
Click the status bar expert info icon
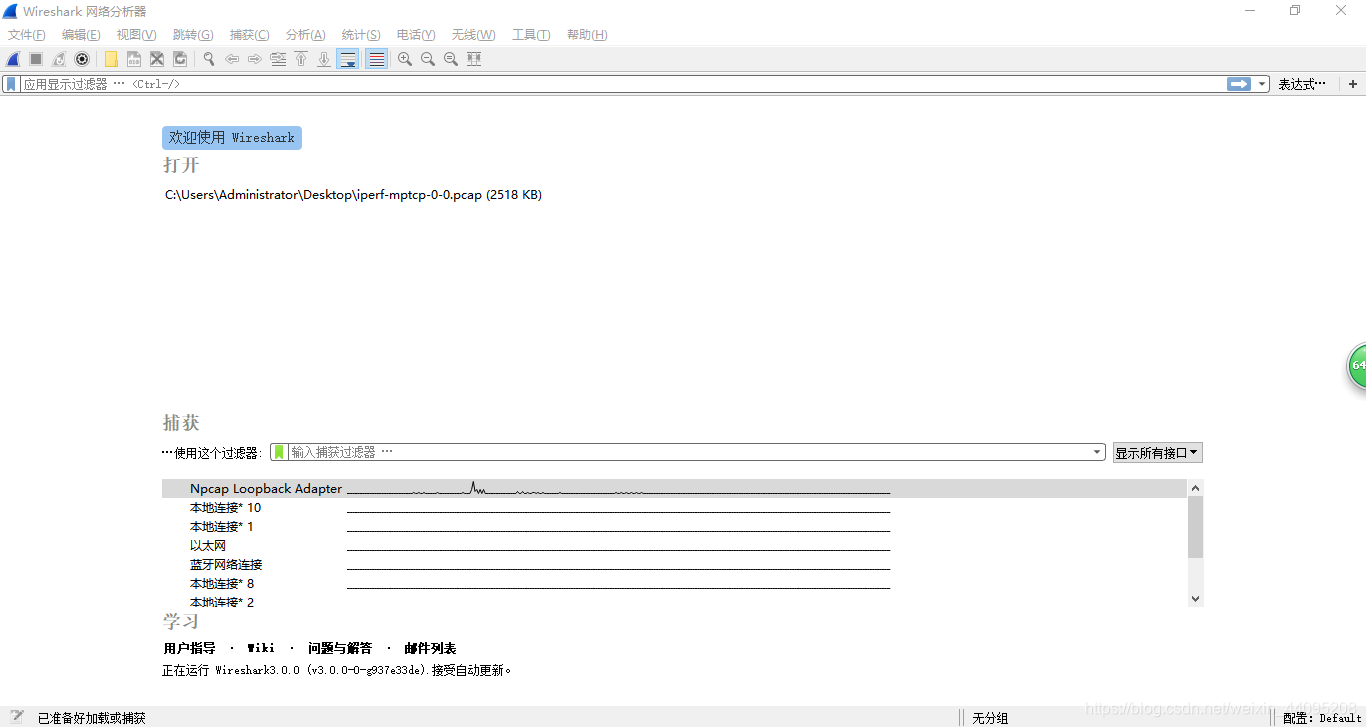[17, 717]
